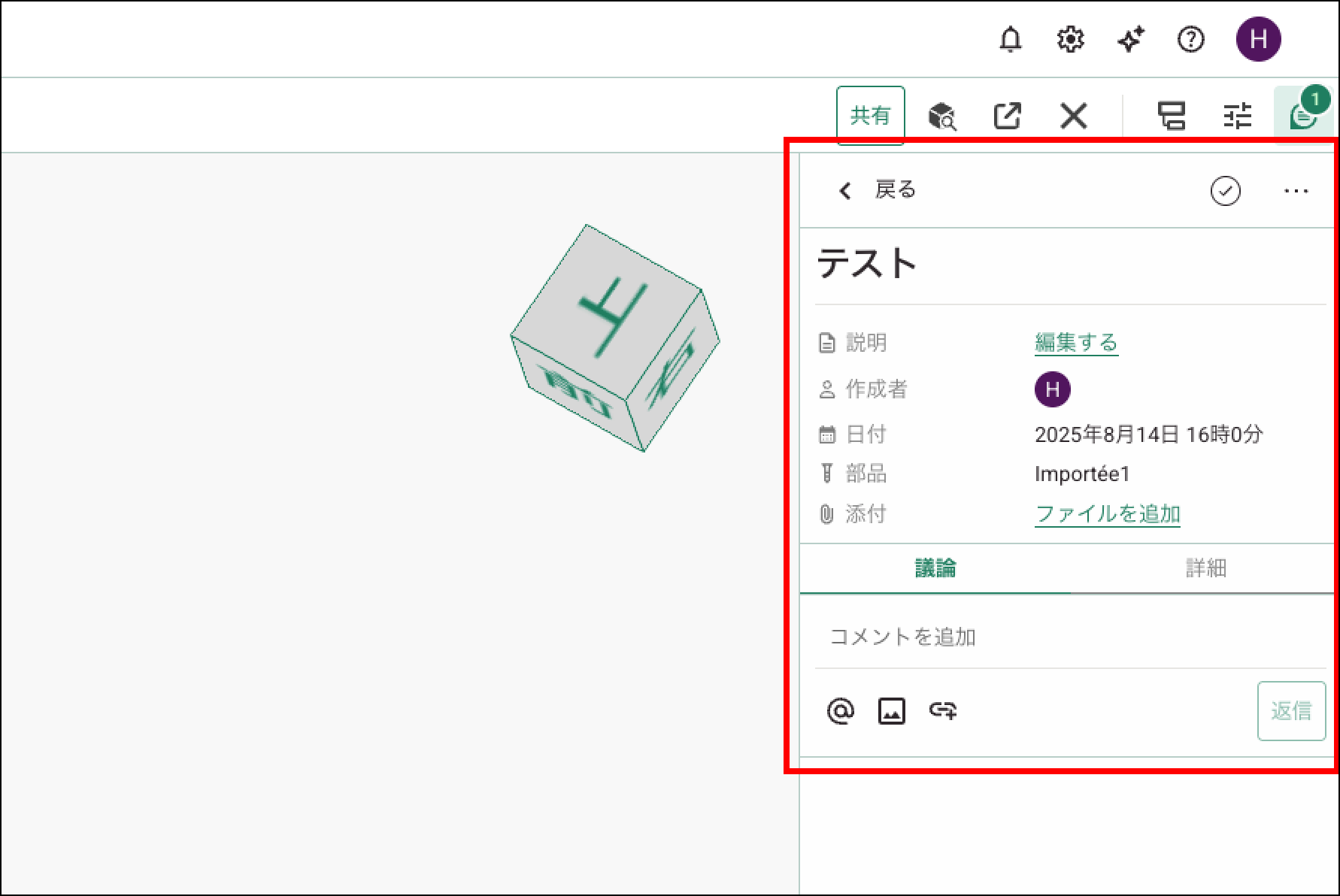Switch to the 詳細 tab

coord(1205,568)
